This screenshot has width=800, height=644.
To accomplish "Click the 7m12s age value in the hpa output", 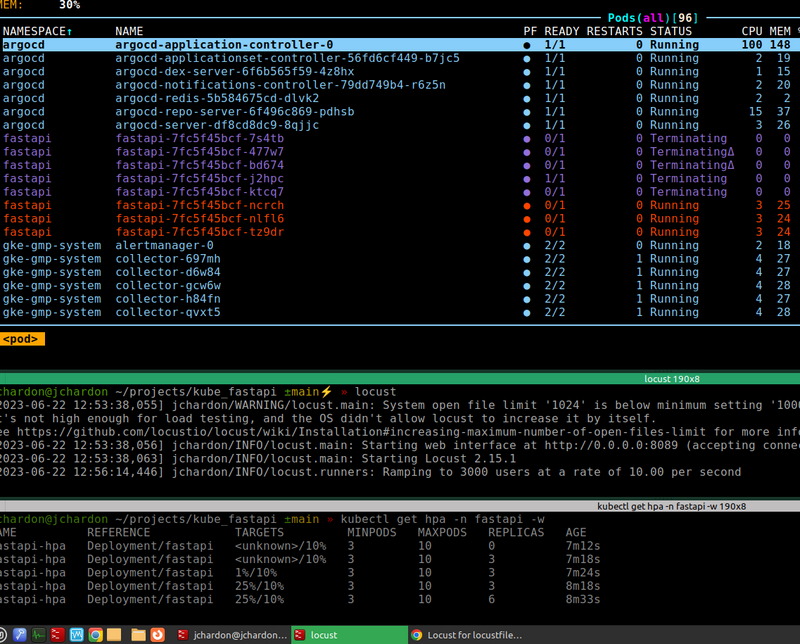I will tap(583, 546).
